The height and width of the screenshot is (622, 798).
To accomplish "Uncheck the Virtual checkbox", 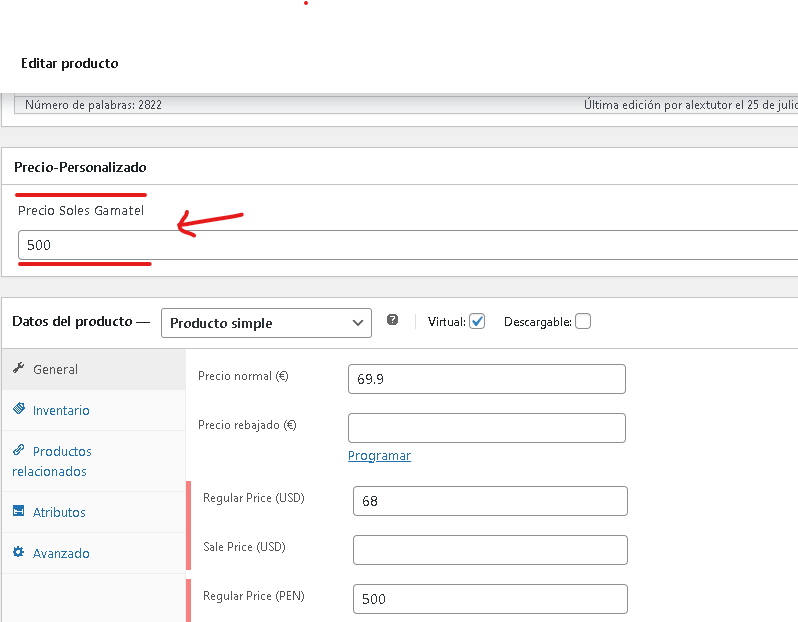I will pyautogui.click(x=477, y=322).
